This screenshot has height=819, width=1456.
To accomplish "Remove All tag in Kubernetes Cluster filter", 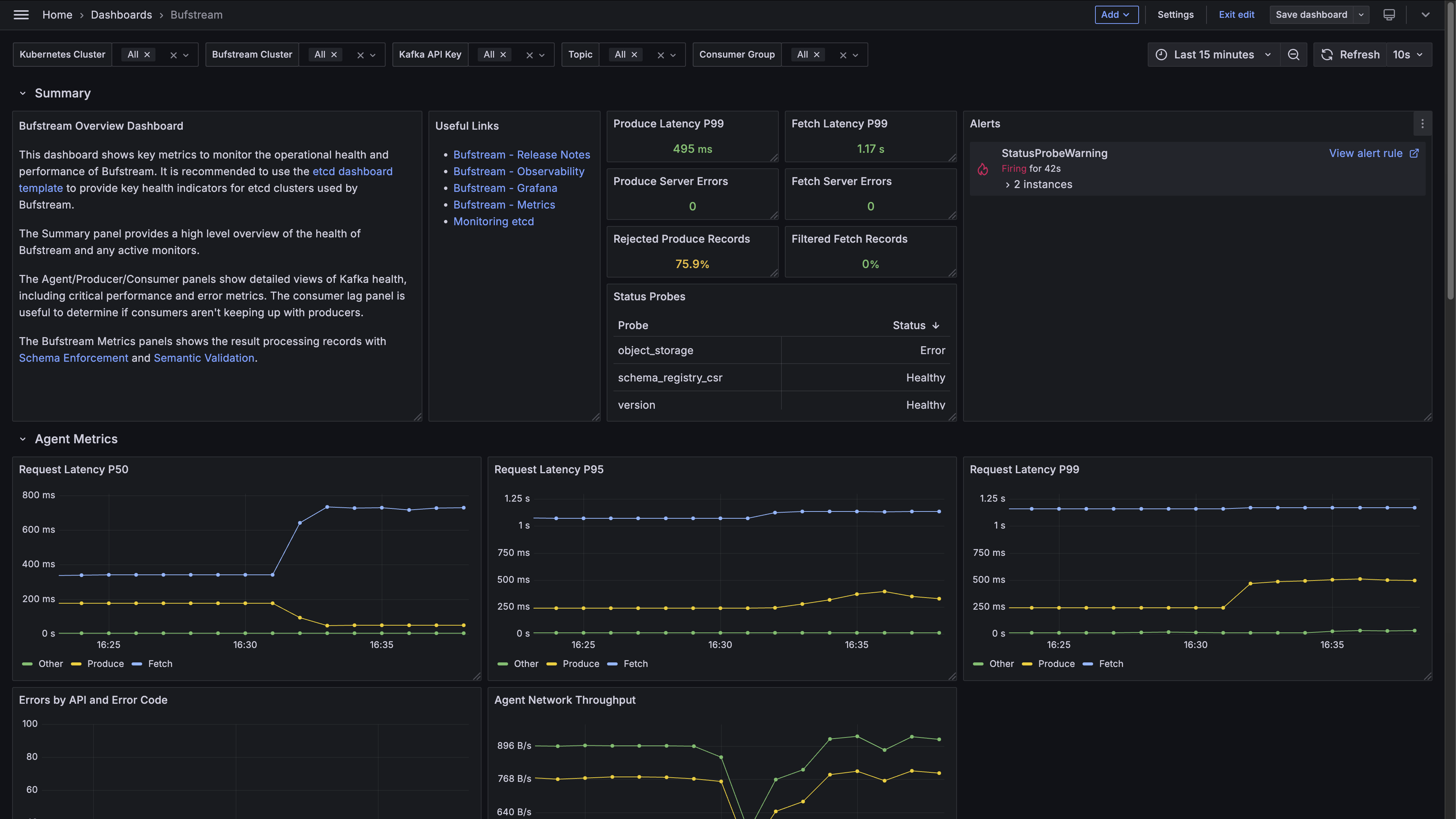I will 147,54.
